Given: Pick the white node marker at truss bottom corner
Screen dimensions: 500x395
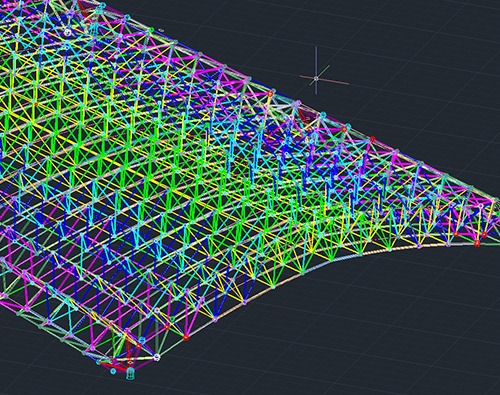Looking at the screenshot, I should (x=157, y=357).
